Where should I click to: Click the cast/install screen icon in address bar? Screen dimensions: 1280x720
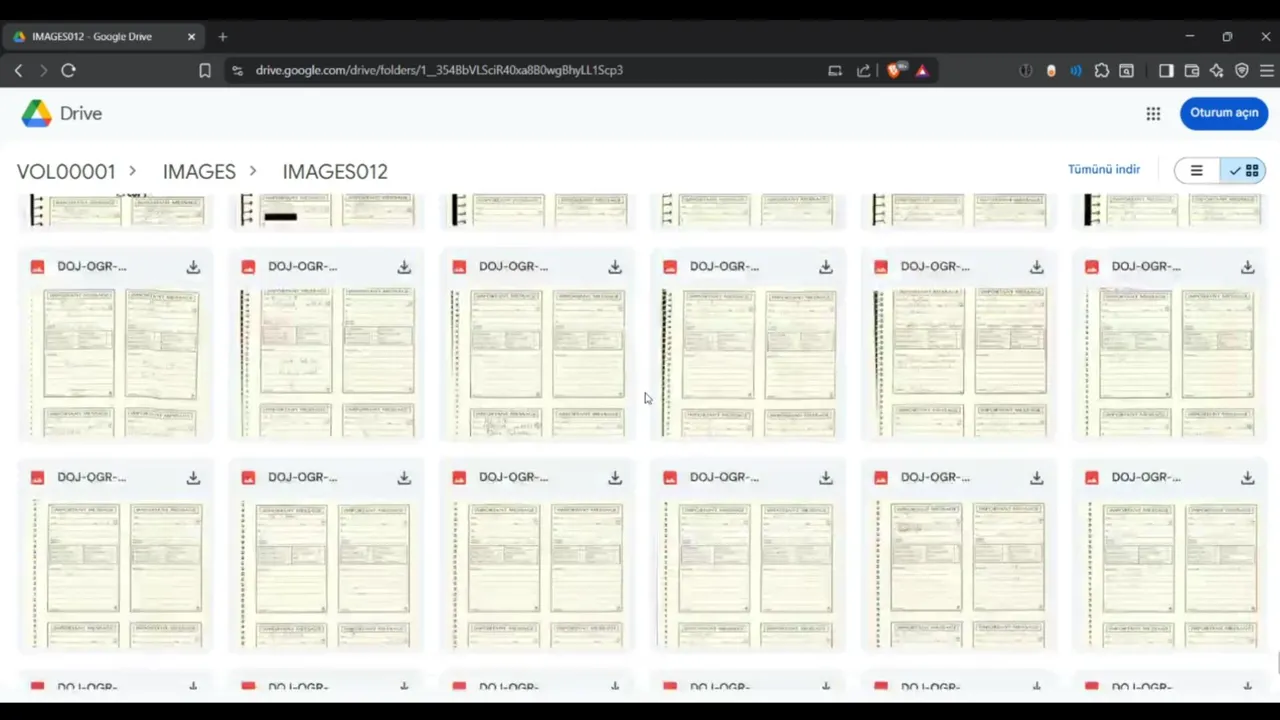[x=835, y=70]
